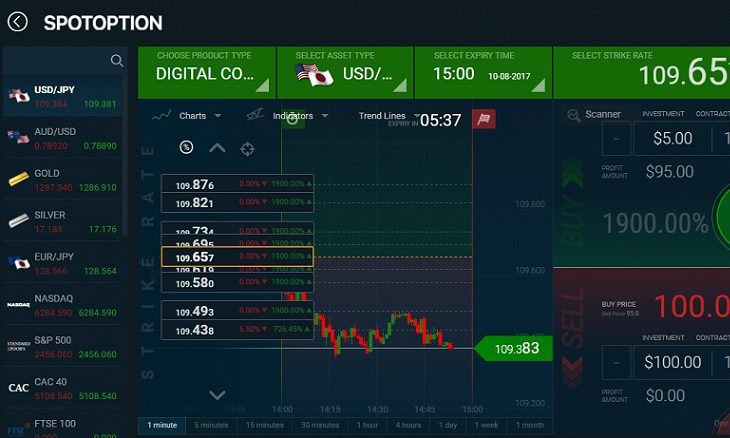This screenshot has width=730, height=438.
Task: Click the red flag icon beside timer
Action: [x=484, y=120]
